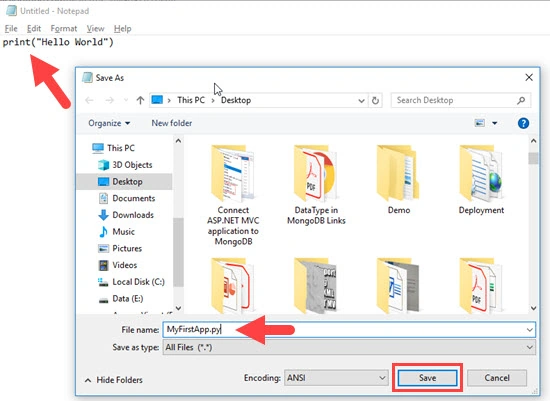Image resolution: width=550 pixels, height=401 pixels.
Task: Click the navigation pane scroll down arrow
Action: point(178,308)
